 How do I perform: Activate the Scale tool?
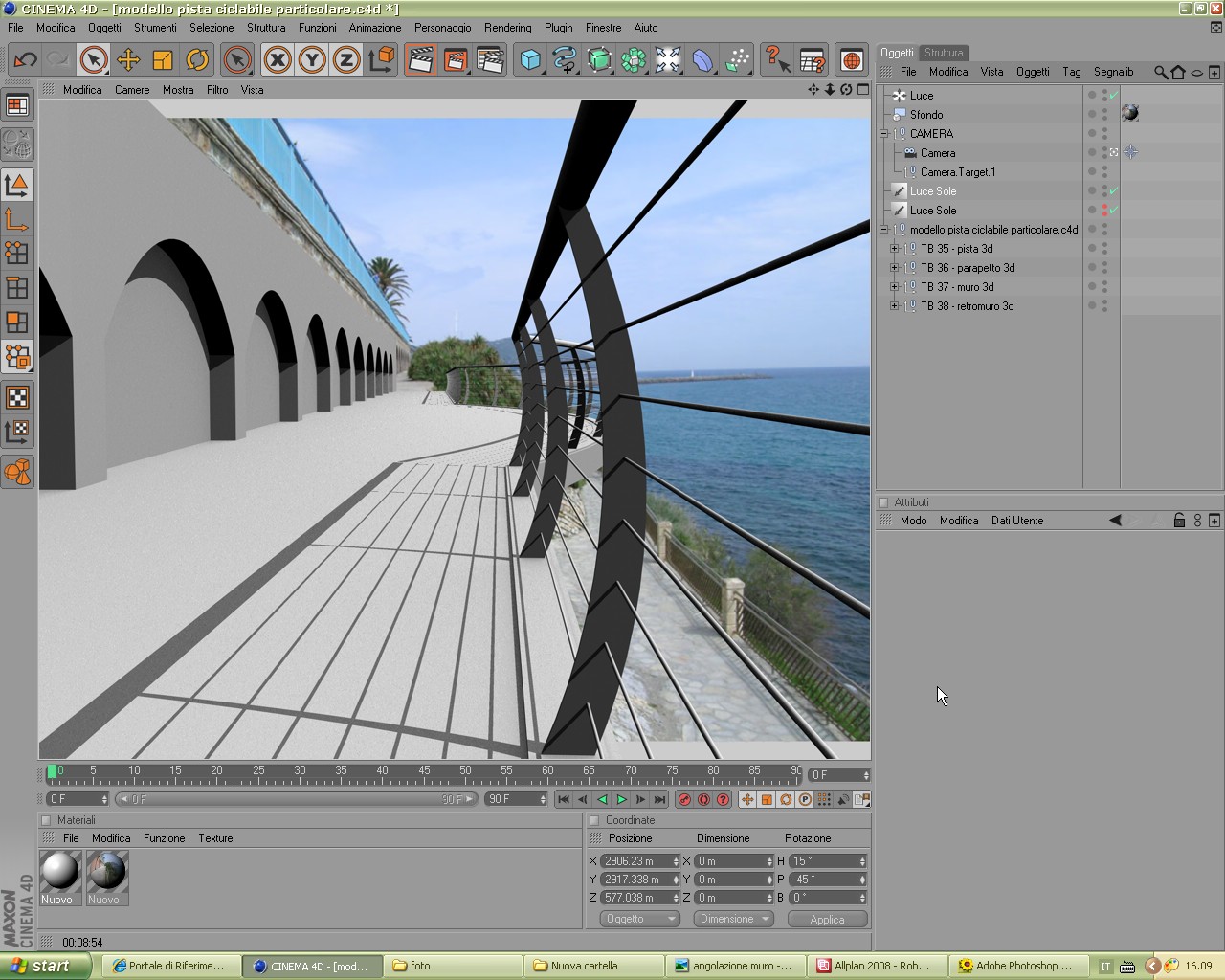(x=163, y=60)
